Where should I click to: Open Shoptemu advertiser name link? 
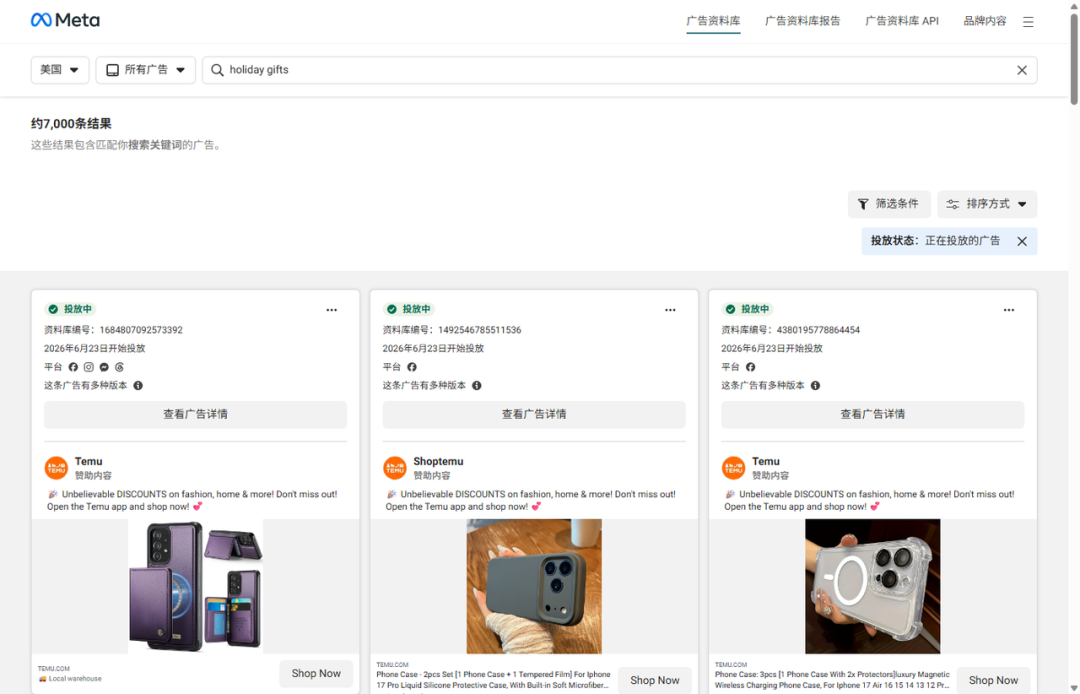pos(438,461)
